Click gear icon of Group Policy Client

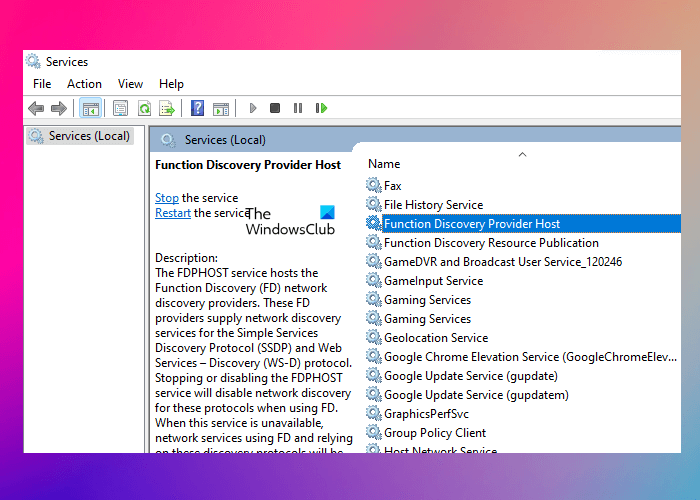click(x=373, y=433)
